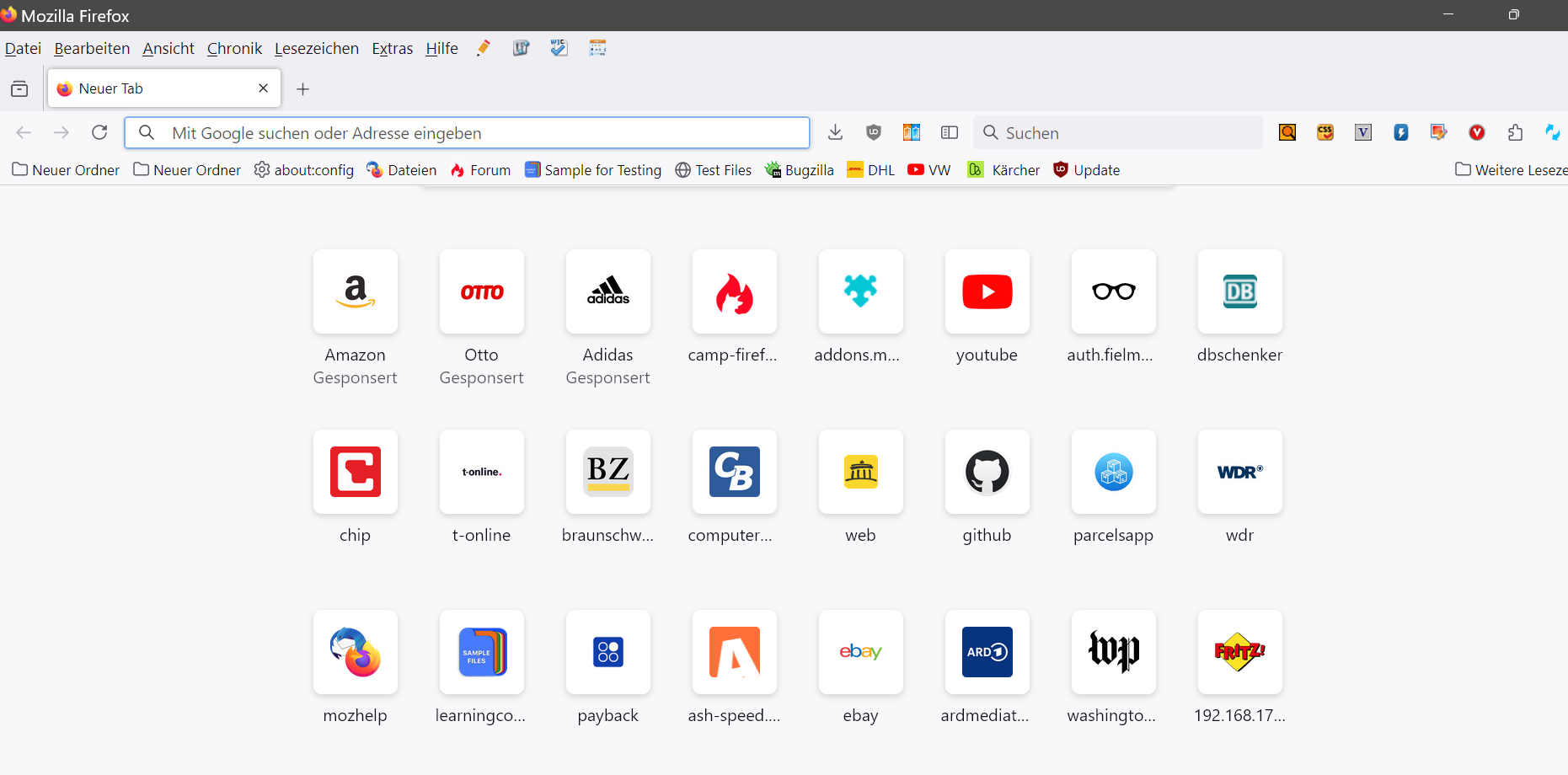Open the Update bookmark

click(1087, 170)
